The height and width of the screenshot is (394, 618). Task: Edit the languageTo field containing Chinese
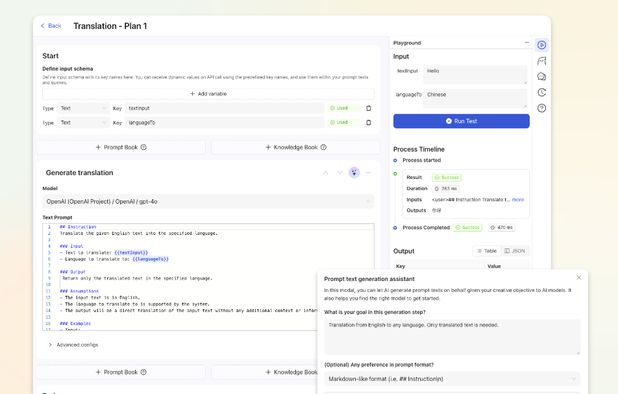(475, 98)
